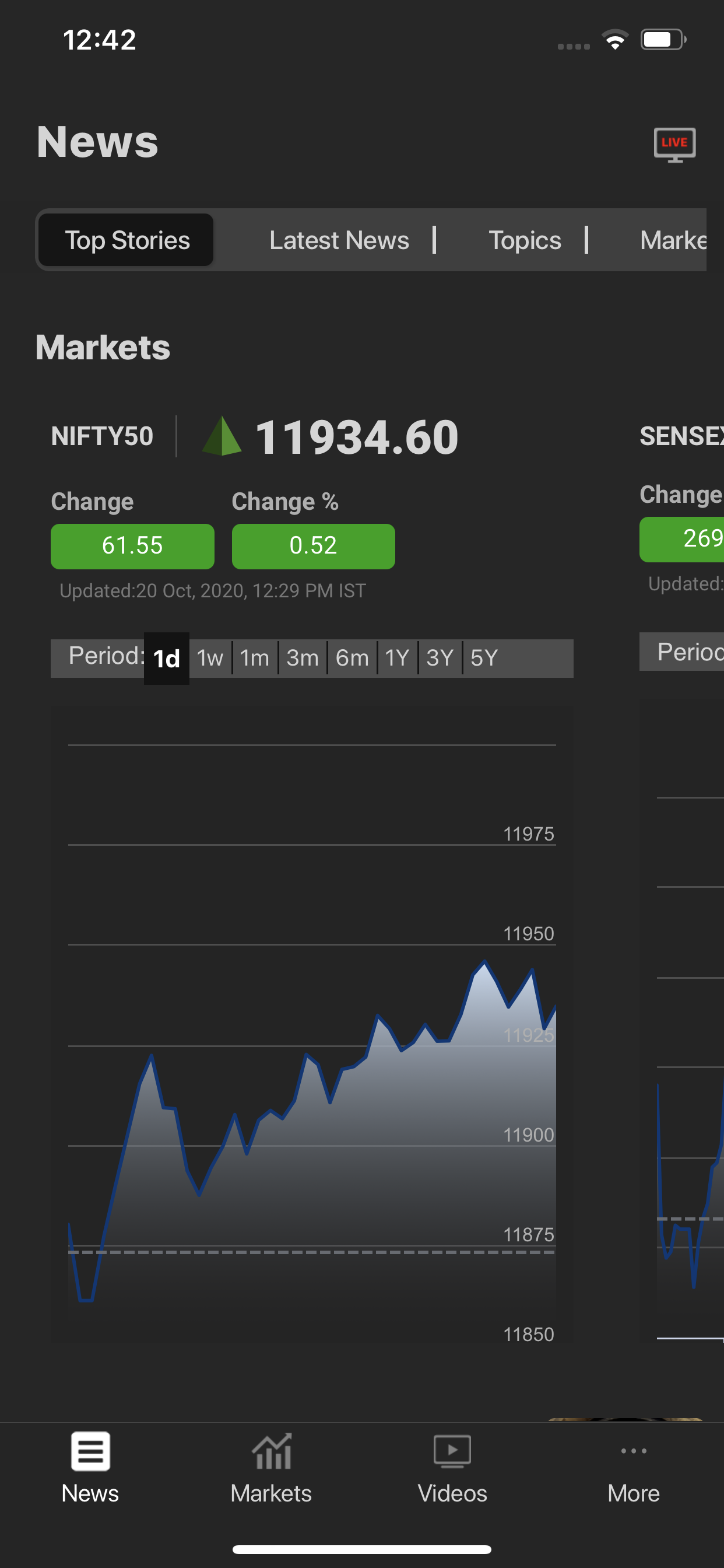Open the Topics tab
Screen dimensions: 724x1568
point(525,240)
